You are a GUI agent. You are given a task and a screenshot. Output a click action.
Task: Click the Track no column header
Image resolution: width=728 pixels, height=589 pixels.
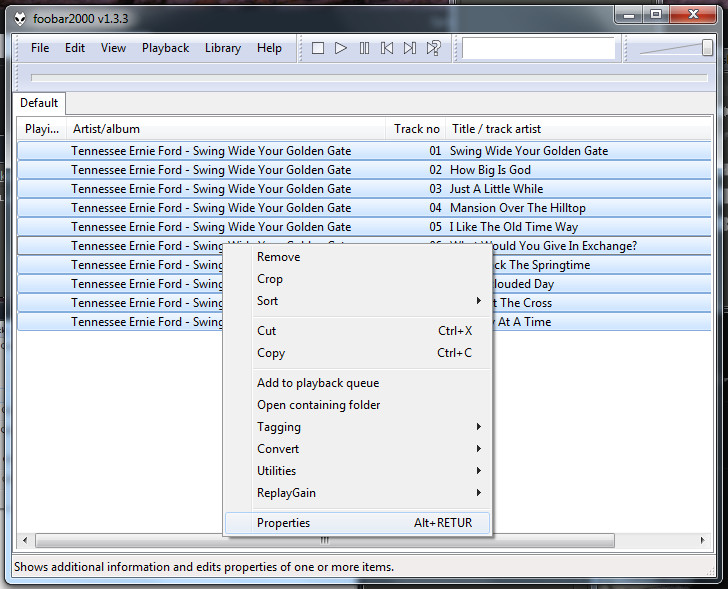coord(416,129)
